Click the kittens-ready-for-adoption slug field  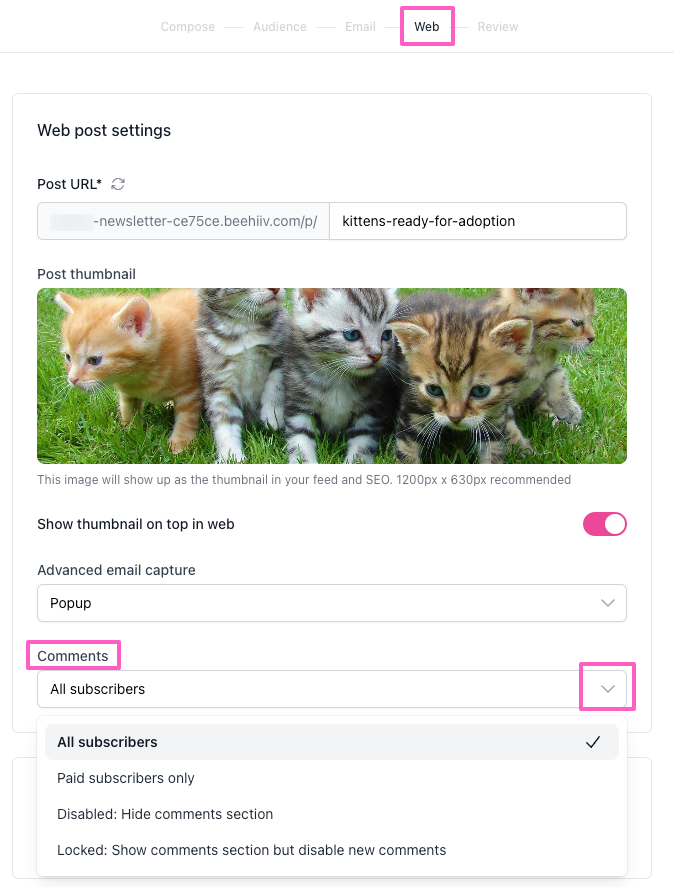tap(477, 221)
